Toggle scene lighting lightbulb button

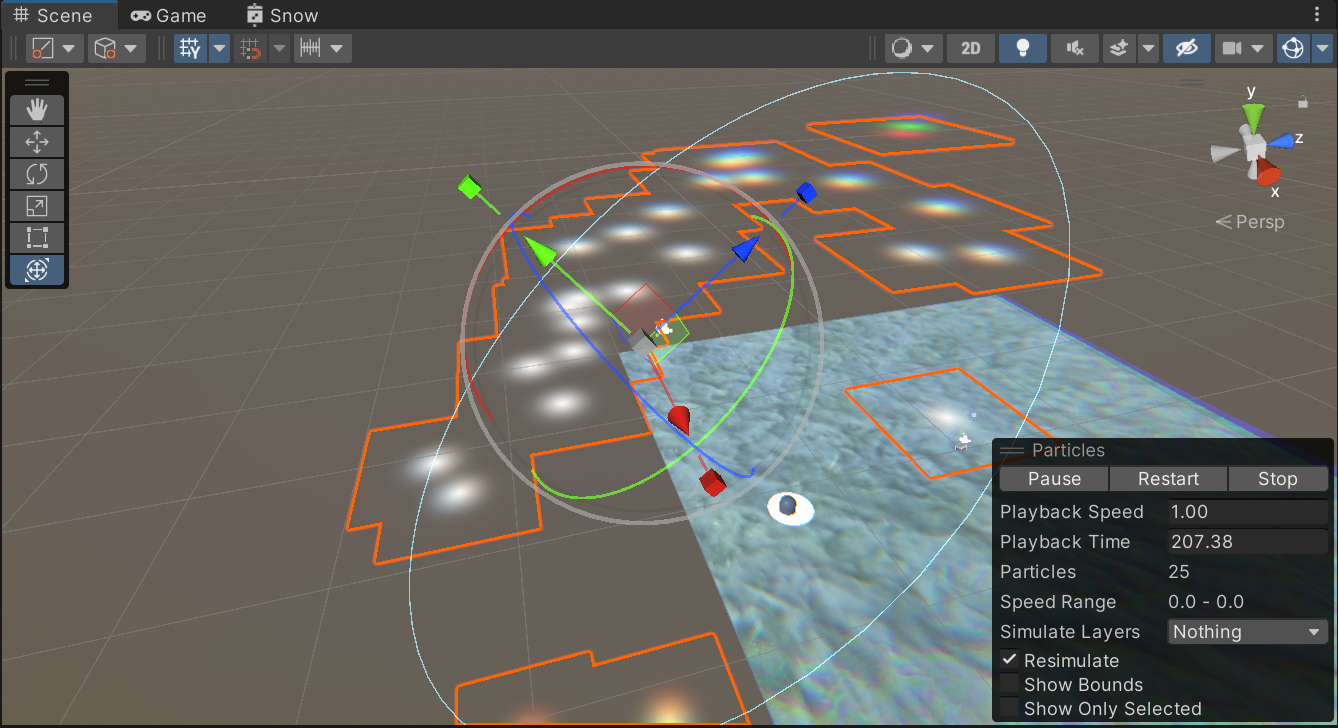point(1022,48)
